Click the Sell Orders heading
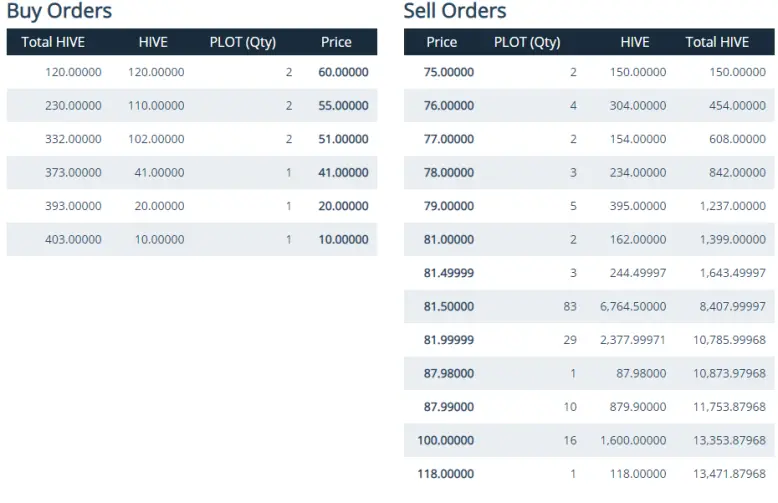 coord(455,10)
